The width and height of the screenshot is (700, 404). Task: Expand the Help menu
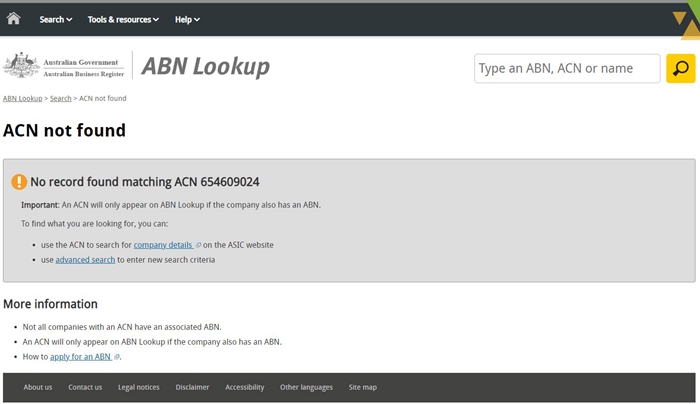point(187,19)
